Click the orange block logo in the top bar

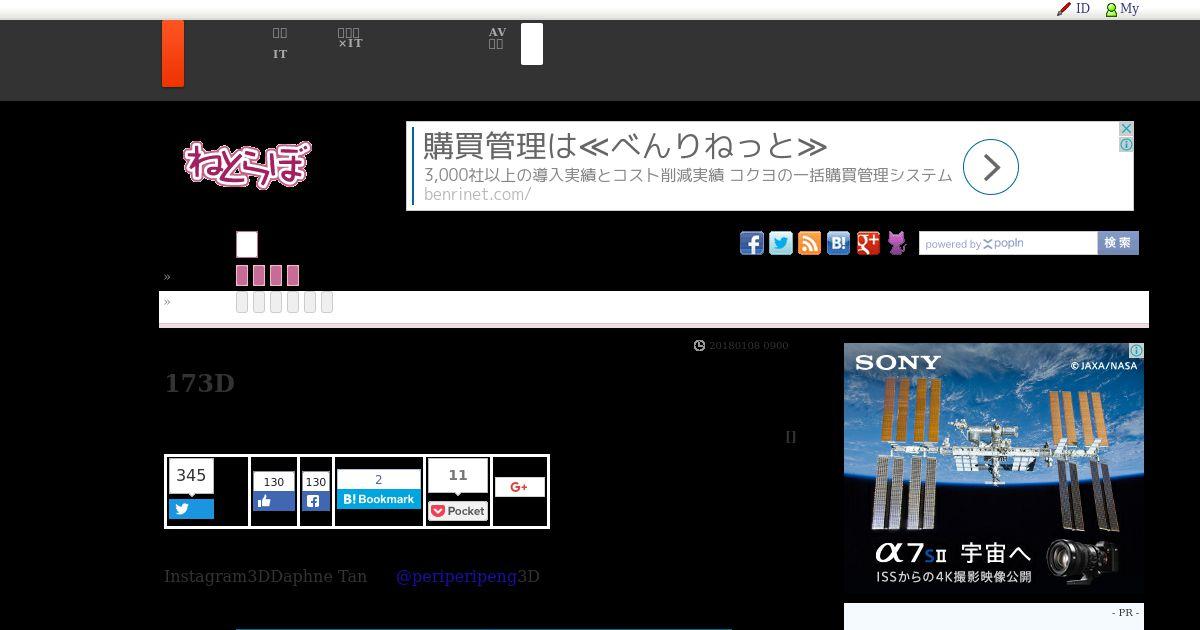(173, 53)
